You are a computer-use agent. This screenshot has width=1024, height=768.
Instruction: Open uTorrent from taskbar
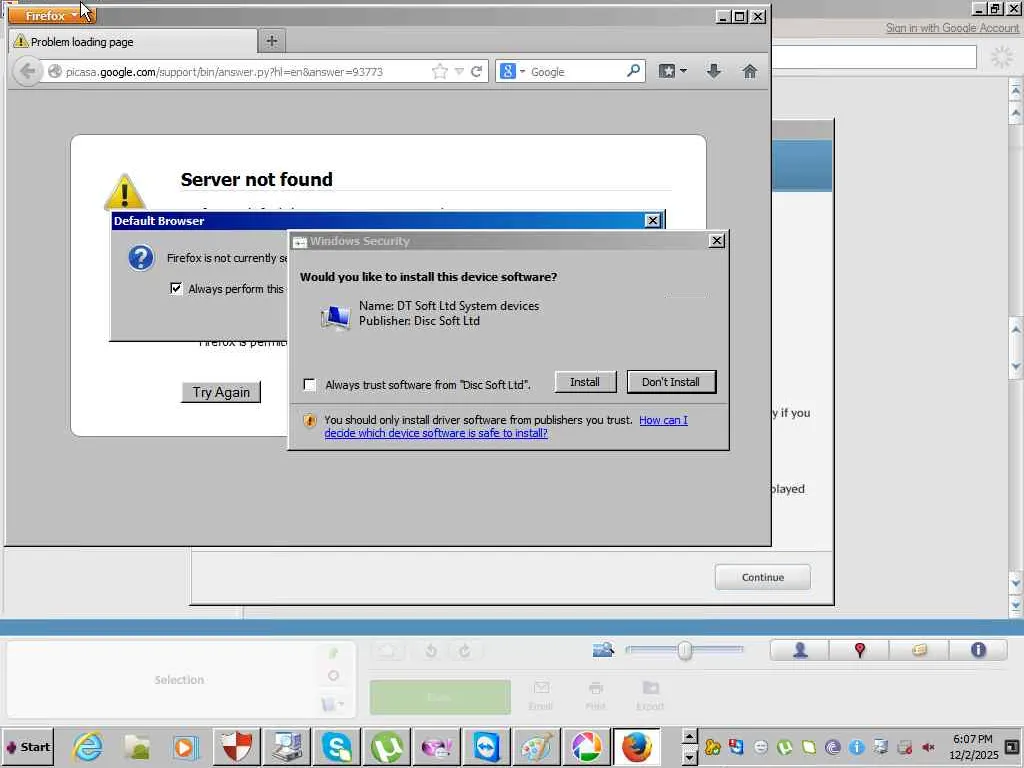(387, 746)
